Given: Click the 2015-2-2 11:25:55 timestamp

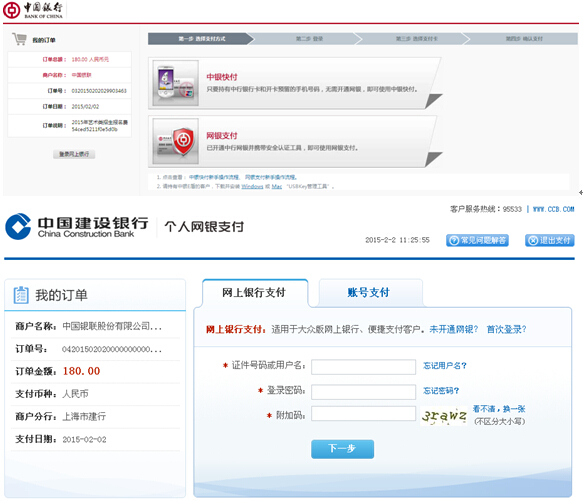Looking at the screenshot, I should point(397,240).
